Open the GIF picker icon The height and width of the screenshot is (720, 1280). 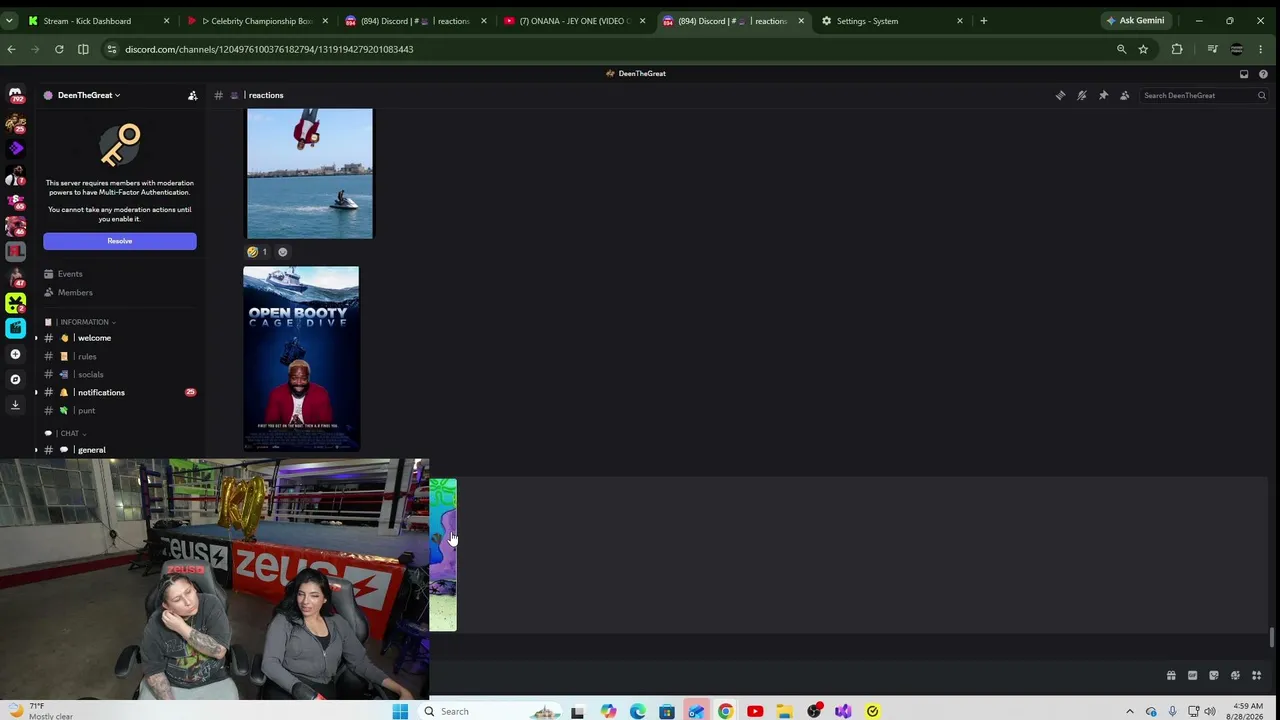pos(1192,676)
